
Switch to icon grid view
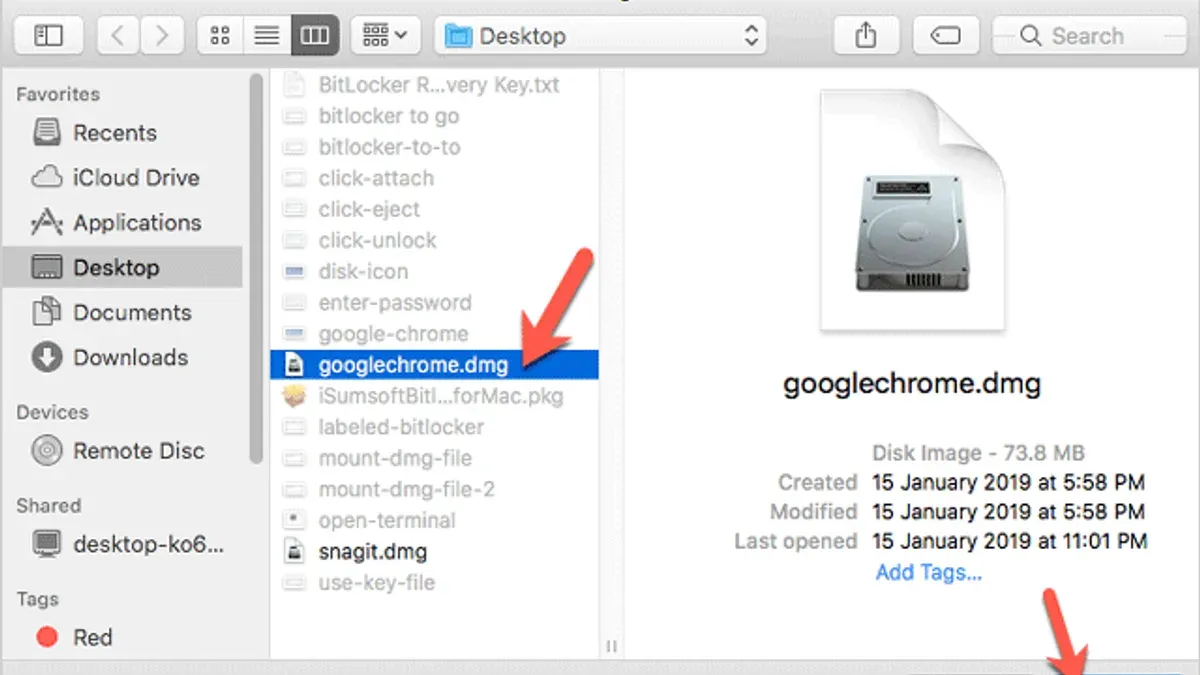(221, 36)
